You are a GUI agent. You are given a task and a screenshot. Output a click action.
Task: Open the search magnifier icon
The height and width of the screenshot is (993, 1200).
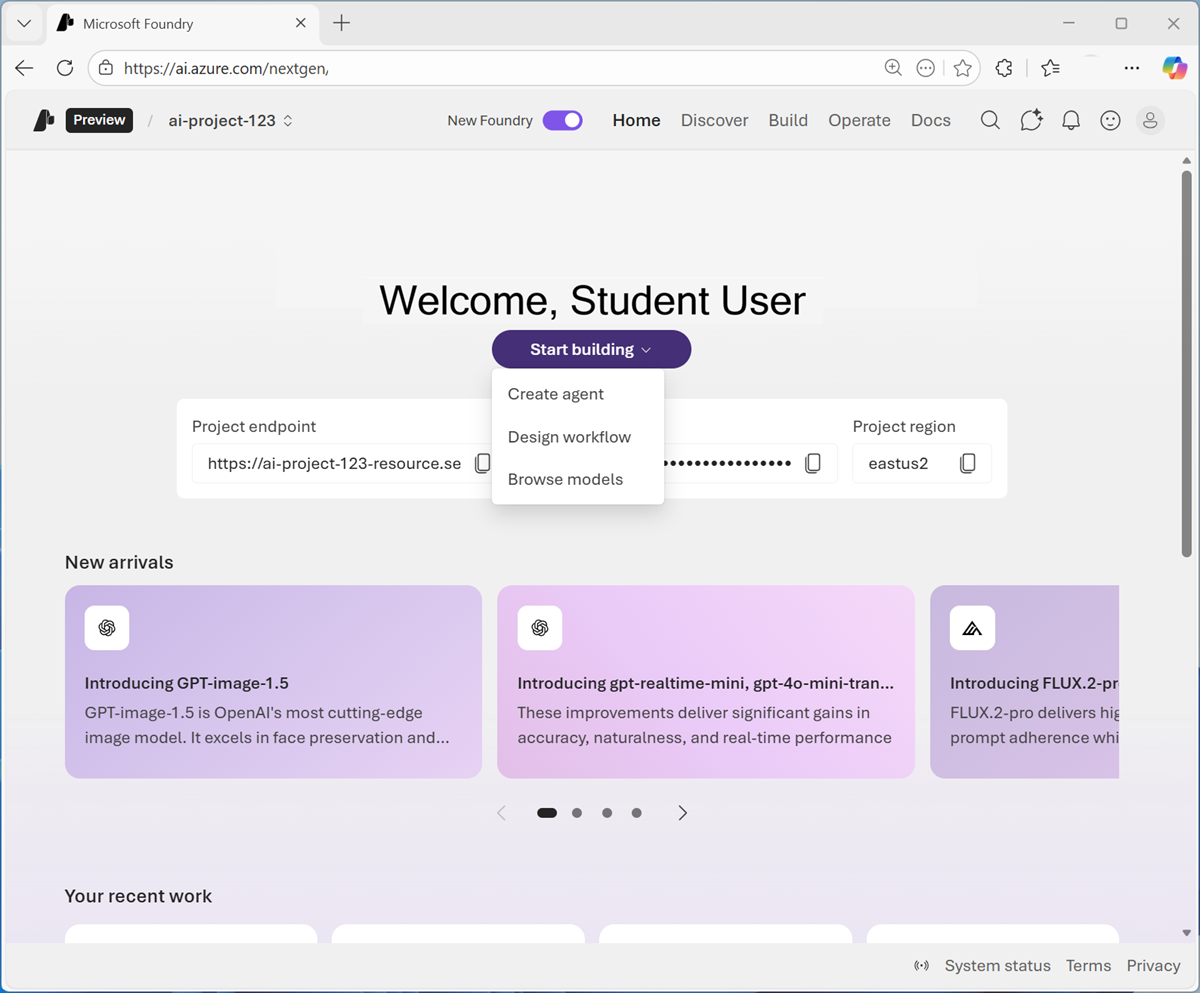coord(989,120)
